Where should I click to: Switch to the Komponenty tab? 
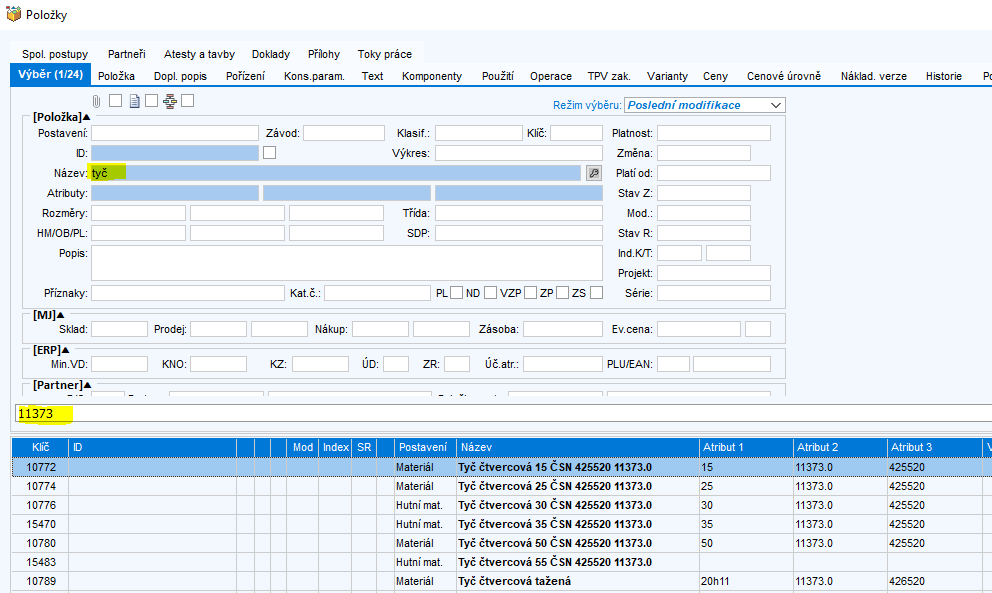click(432, 76)
